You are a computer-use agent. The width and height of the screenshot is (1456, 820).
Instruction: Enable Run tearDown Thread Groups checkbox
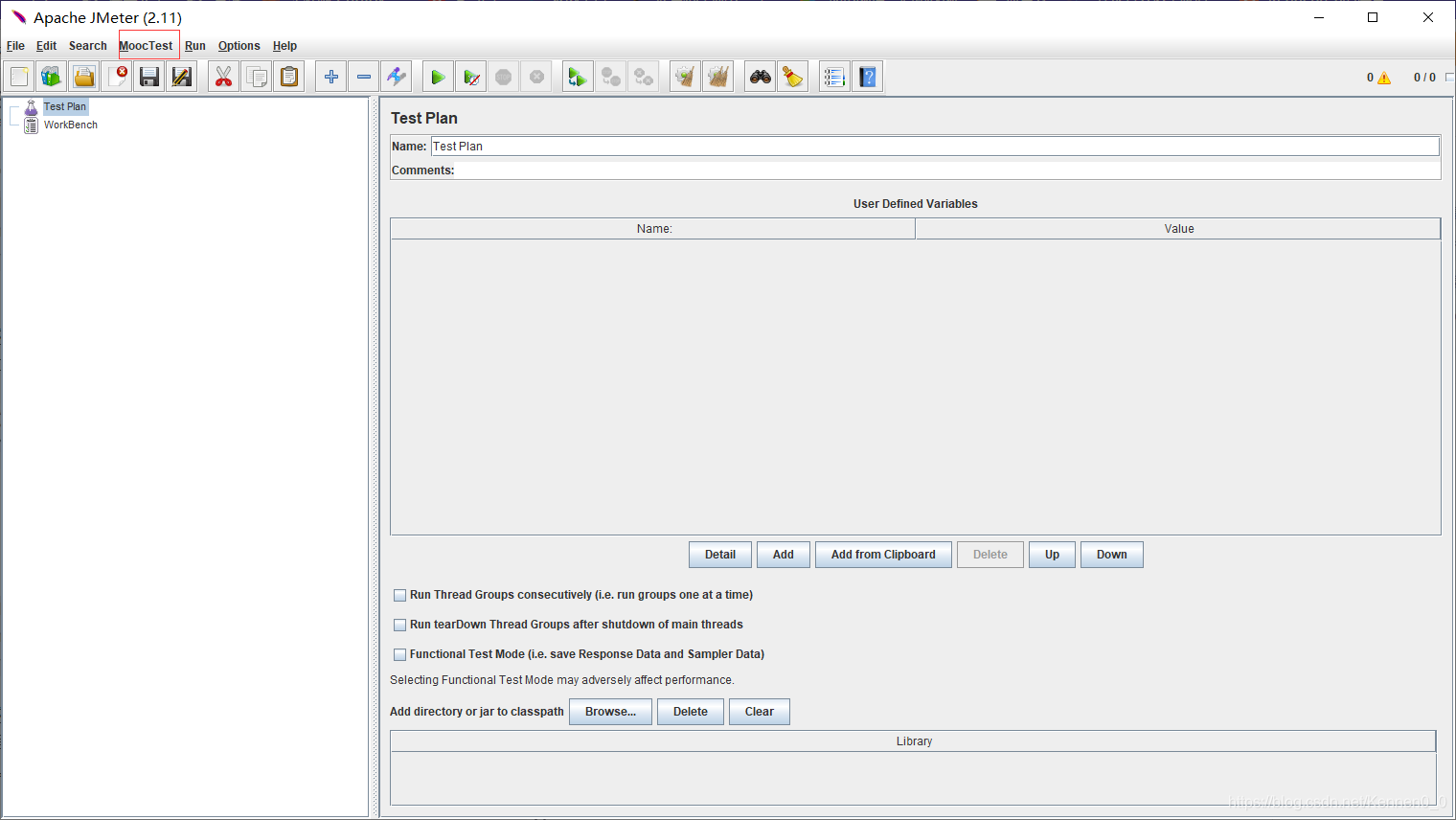click(400, 625)
